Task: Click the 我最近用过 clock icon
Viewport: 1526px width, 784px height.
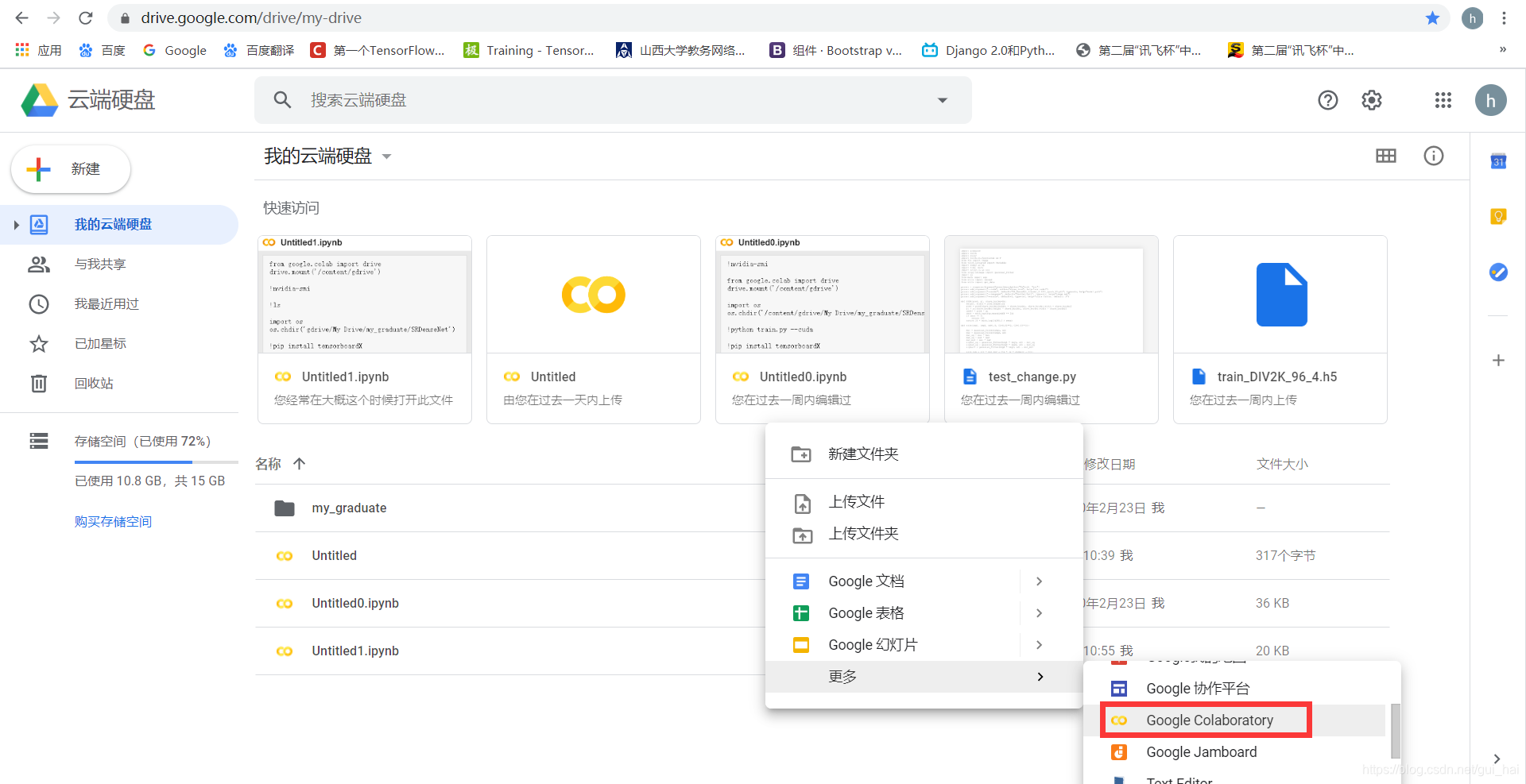Action: (38, 304)
